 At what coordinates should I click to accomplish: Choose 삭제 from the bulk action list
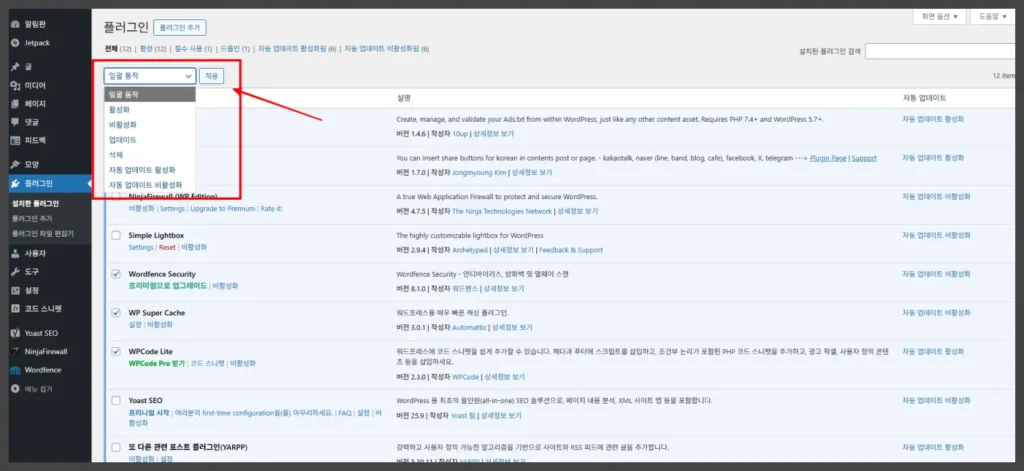150,154
